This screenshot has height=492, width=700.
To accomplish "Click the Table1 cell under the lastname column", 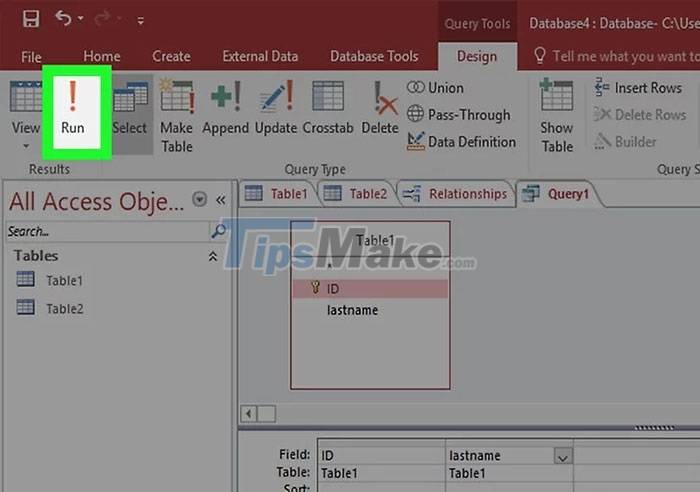I will tap(509, 473).
